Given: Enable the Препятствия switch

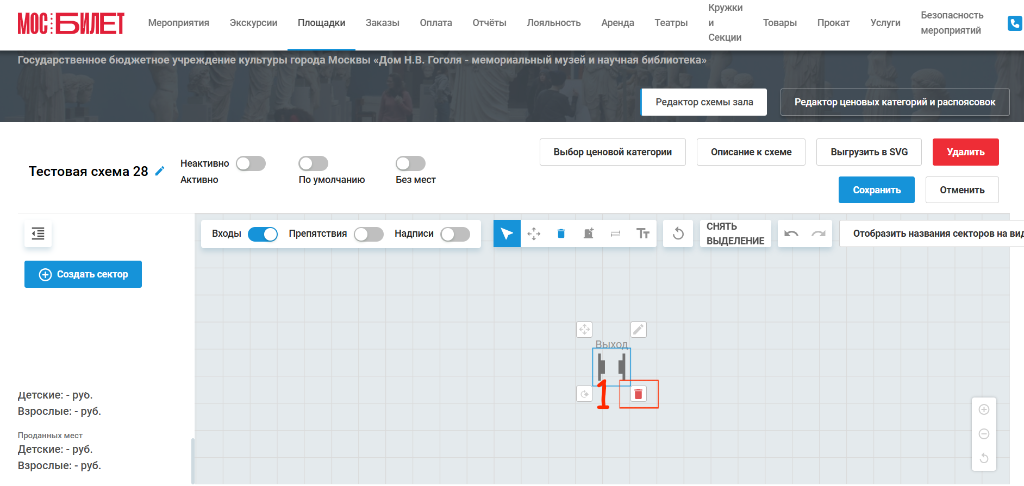Looking at the screenshot, I should 368,234.
